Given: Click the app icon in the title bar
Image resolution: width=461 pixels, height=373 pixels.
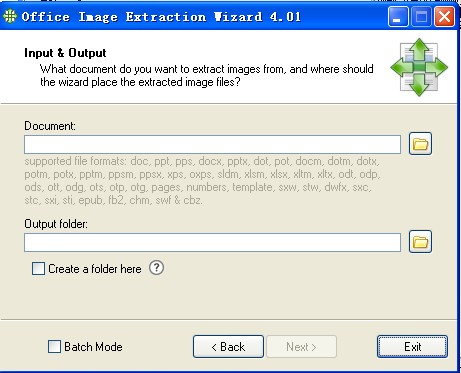Looking at the screenshot, I should [9, 16].
